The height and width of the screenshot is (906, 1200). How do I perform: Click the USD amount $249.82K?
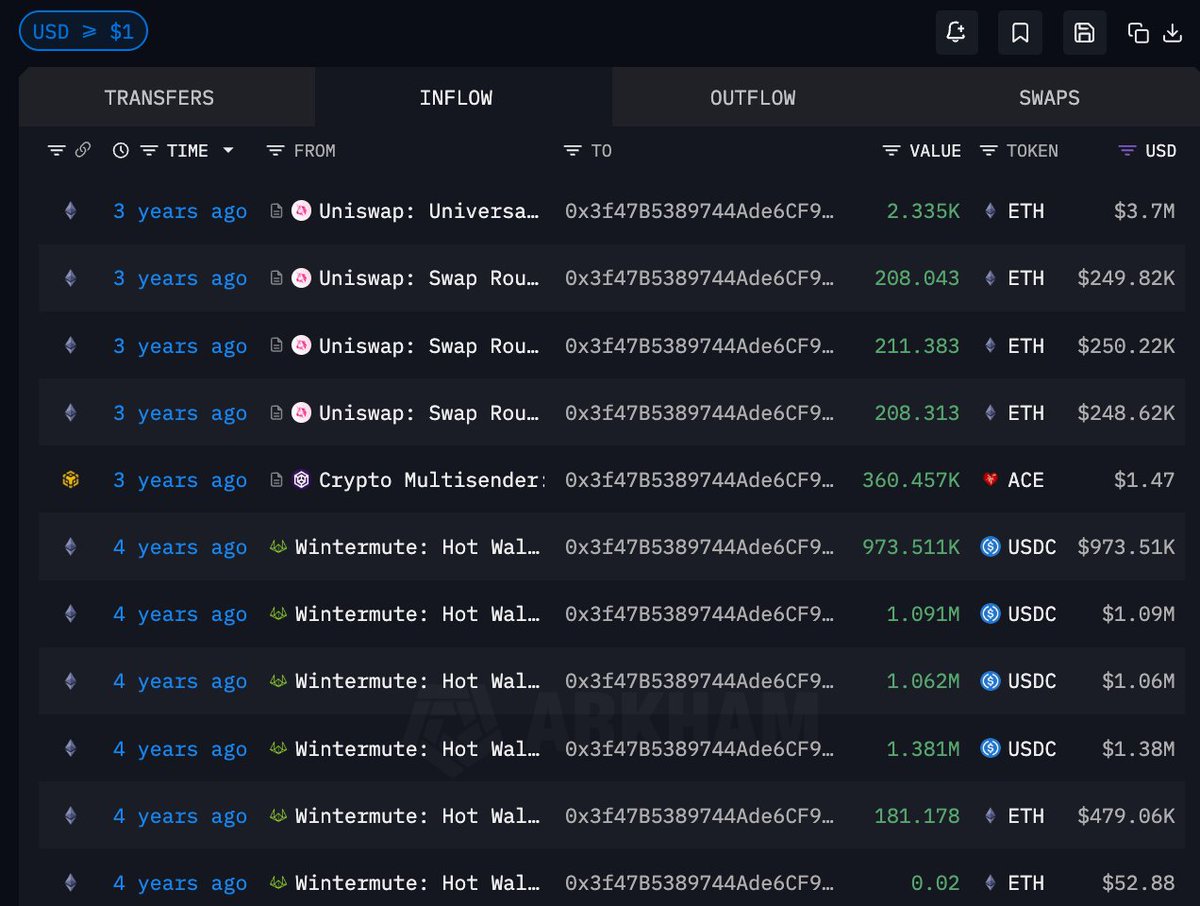click(x=1126, y=278)
